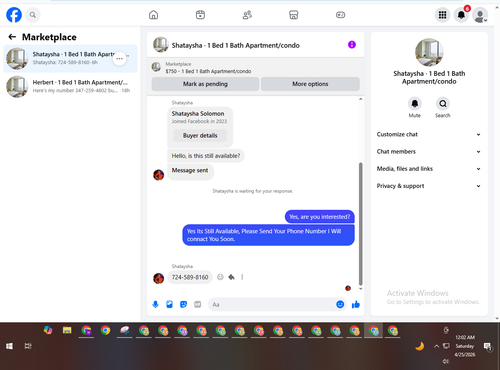500x370 pixels.
Task: Open Buyer details
Action: 200,135
